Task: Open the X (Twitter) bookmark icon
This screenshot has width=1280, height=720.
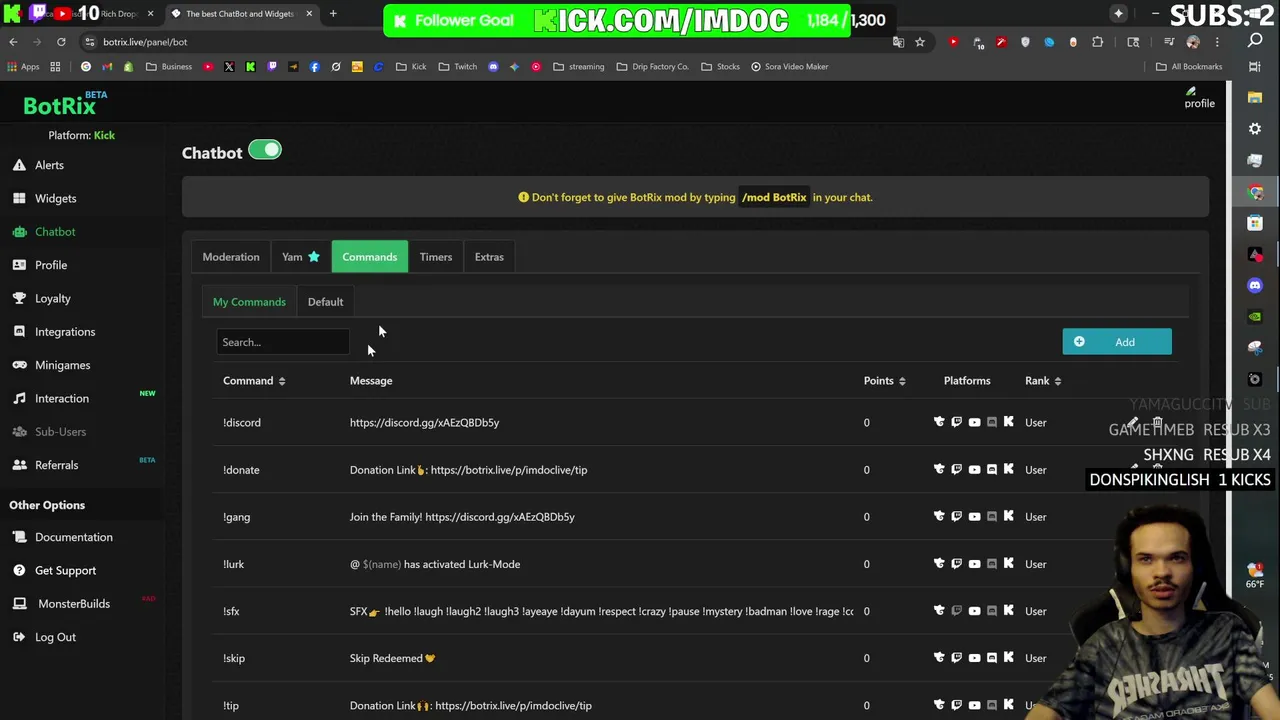Action: 229,67
